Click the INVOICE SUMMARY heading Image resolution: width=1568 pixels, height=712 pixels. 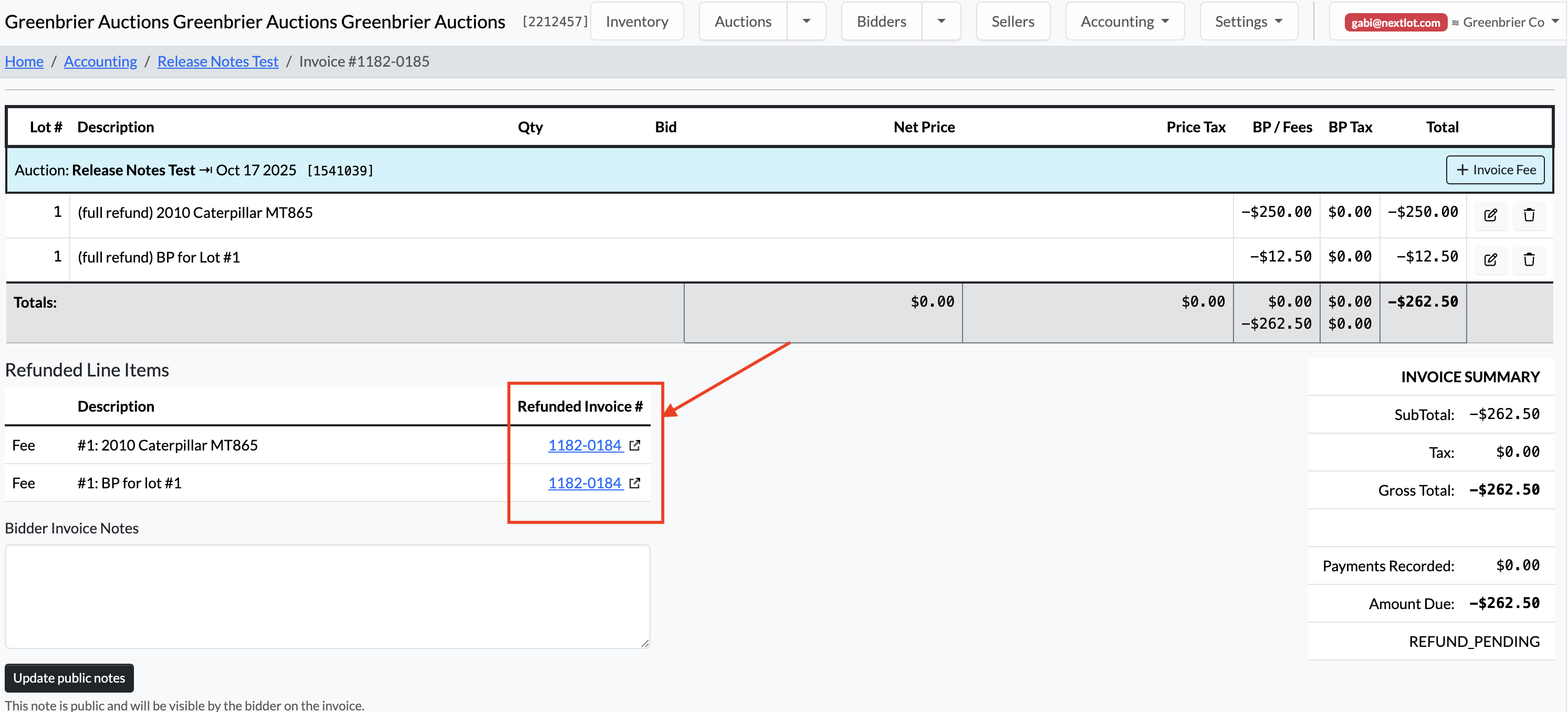1470,376
